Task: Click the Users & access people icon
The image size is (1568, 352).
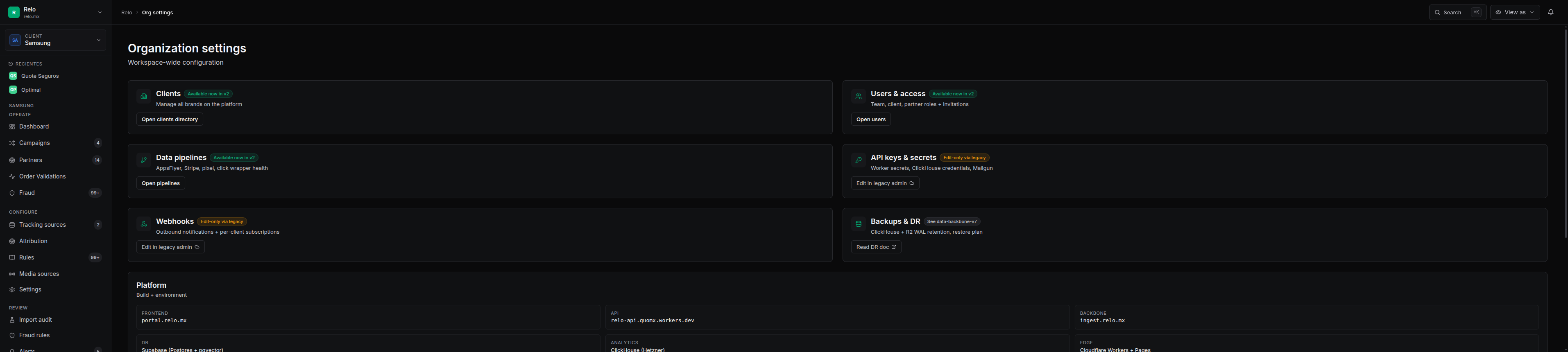Action: coord(858,96)
